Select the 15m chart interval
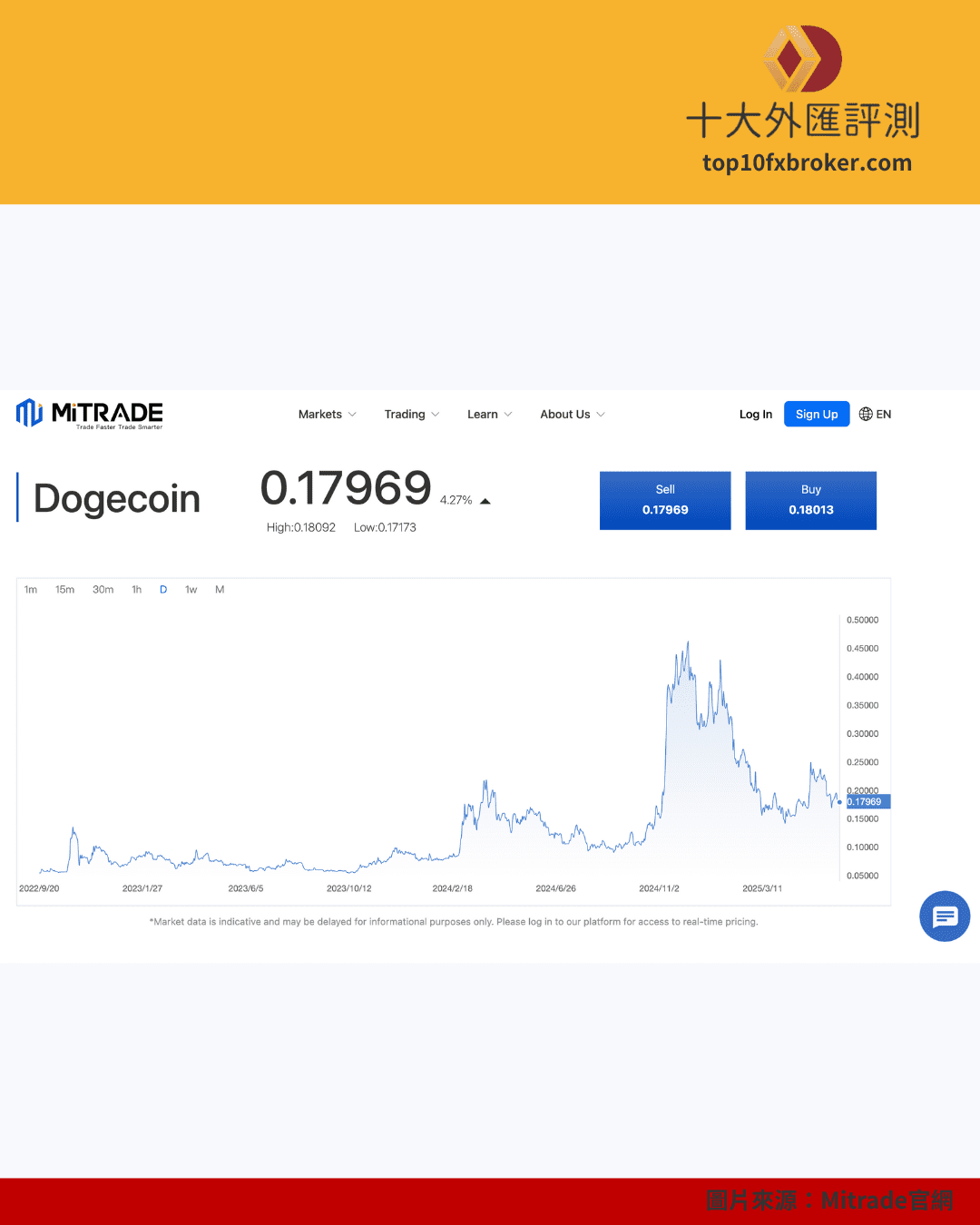The image size is (980, 1225). pyautogui.click(x=64, y=590)
